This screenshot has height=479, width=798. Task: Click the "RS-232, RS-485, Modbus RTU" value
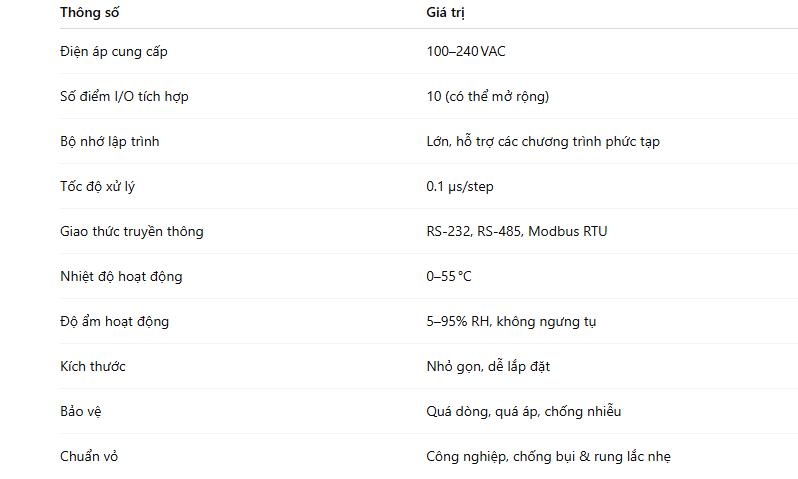coord(517,231)
